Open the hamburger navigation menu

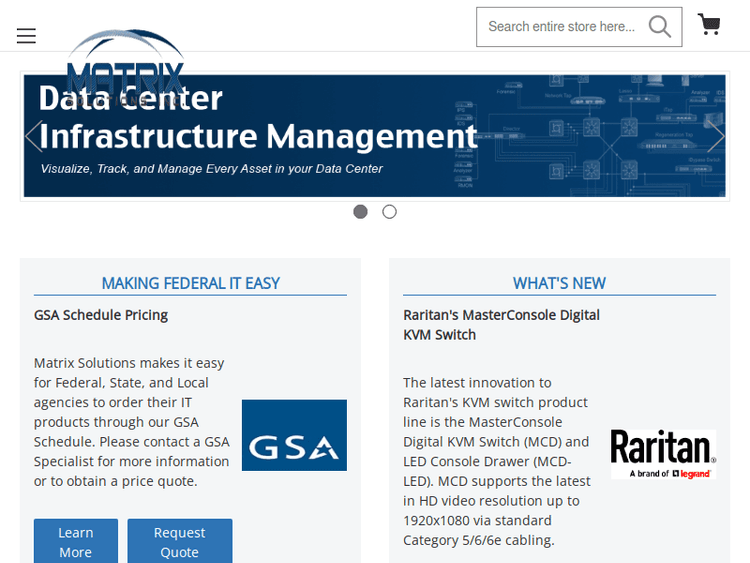tap(26, 36)
